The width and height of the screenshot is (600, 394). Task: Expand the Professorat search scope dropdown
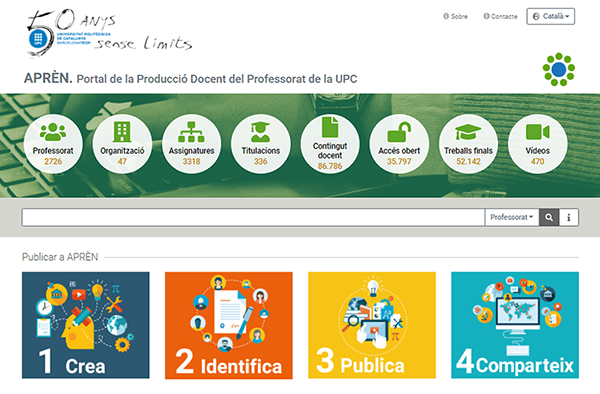(512, 217)
